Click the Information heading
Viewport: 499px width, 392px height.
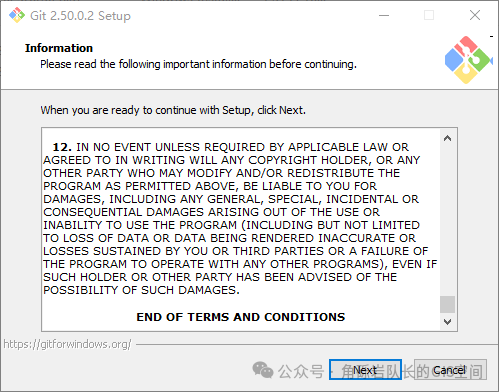59,48
